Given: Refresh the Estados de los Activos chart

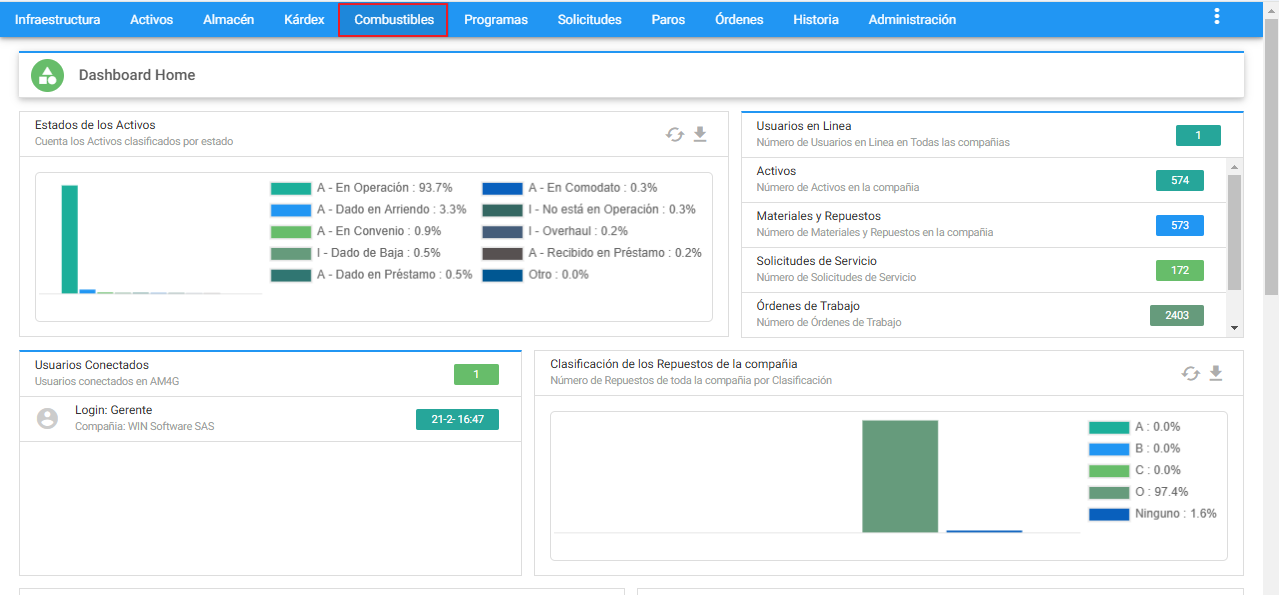Looking at the screenshot, I should pos(675,134).
